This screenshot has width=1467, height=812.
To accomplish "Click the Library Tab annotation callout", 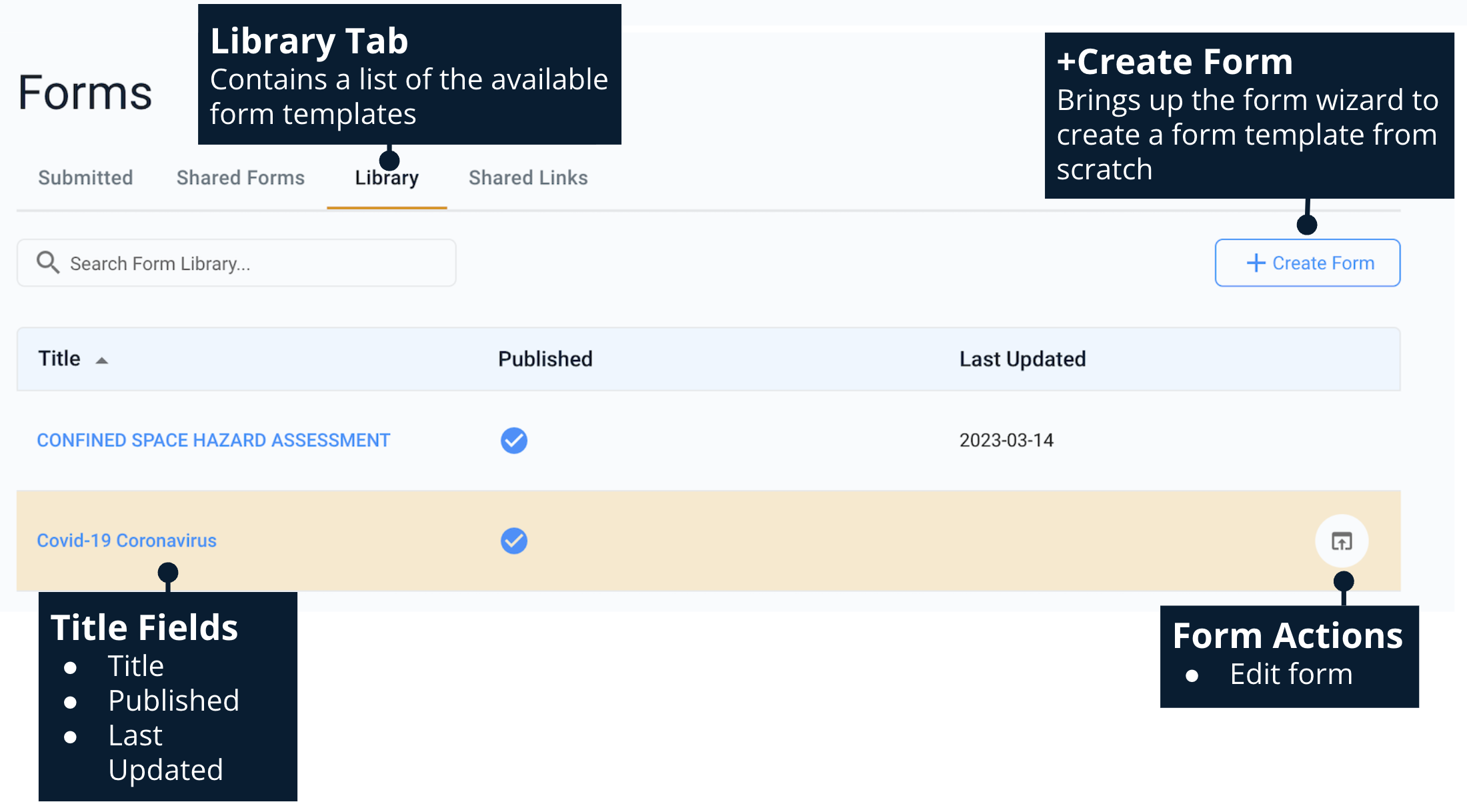I will click(409, 75).
